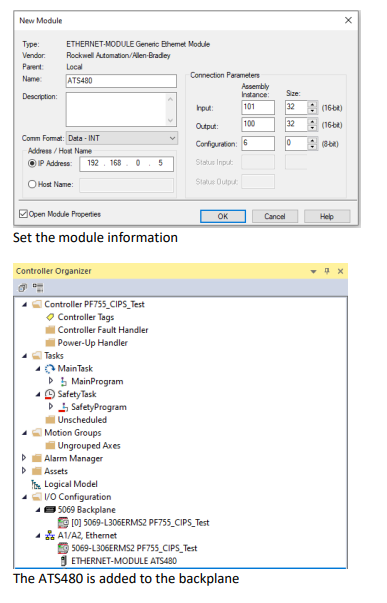The height and width of the screenshot is (603, 387).
Task: Close the New Module dialog with X
Action: click(348, 20)
